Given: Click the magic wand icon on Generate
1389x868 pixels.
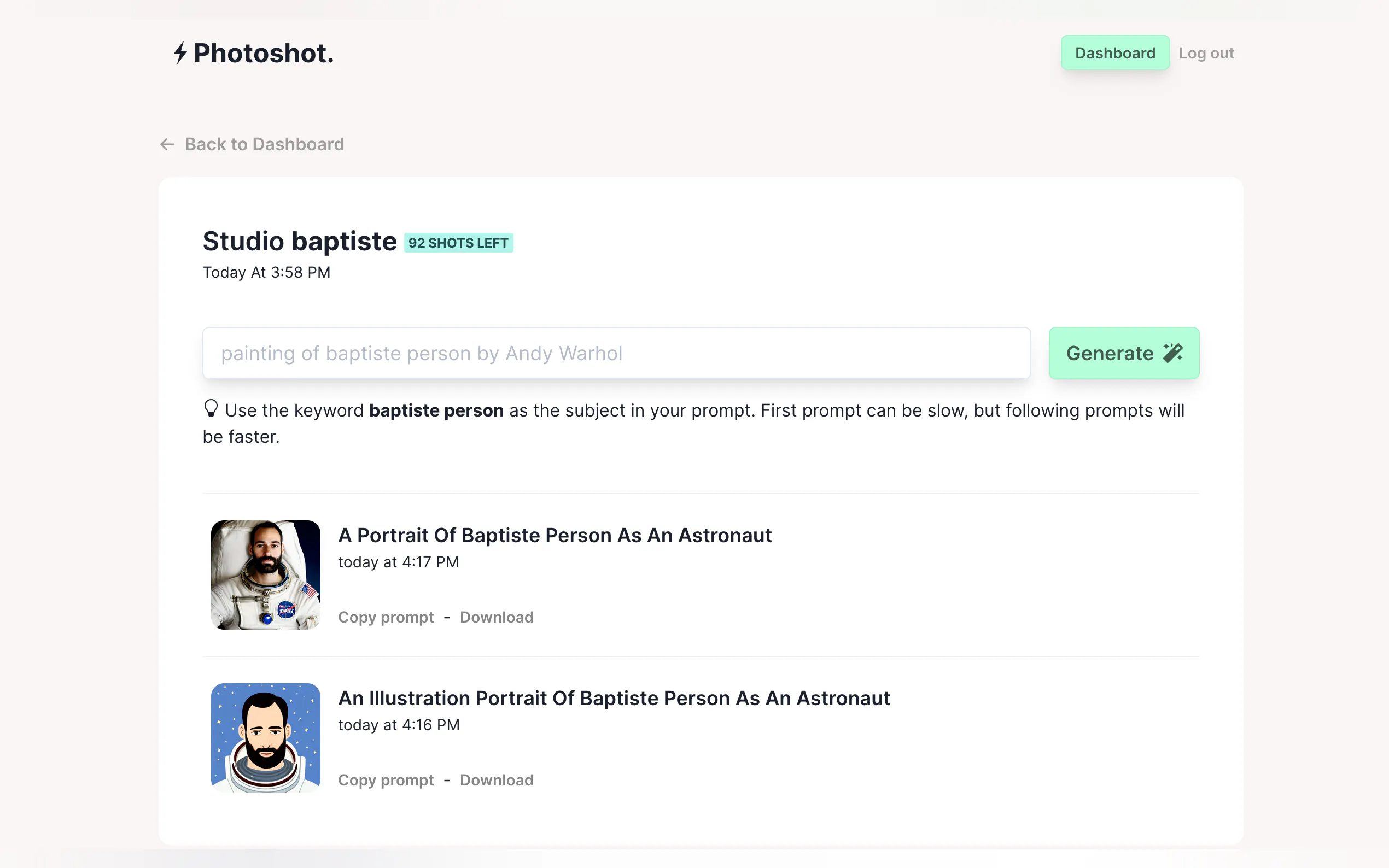Looking at the screenshot, I should (x=1172, y=353).
